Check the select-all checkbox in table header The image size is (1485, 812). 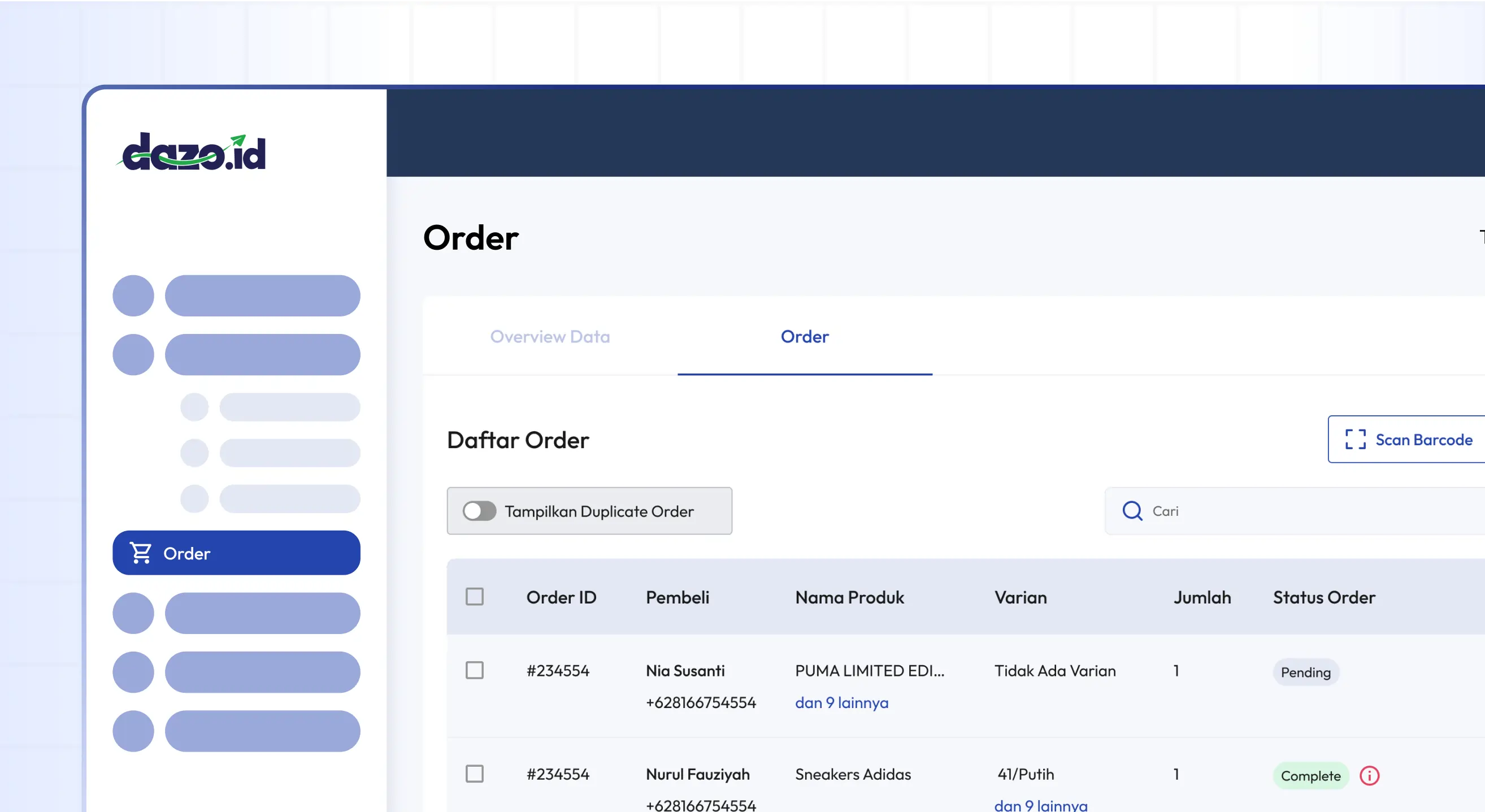pyautogui.click(x=475, y=597)
